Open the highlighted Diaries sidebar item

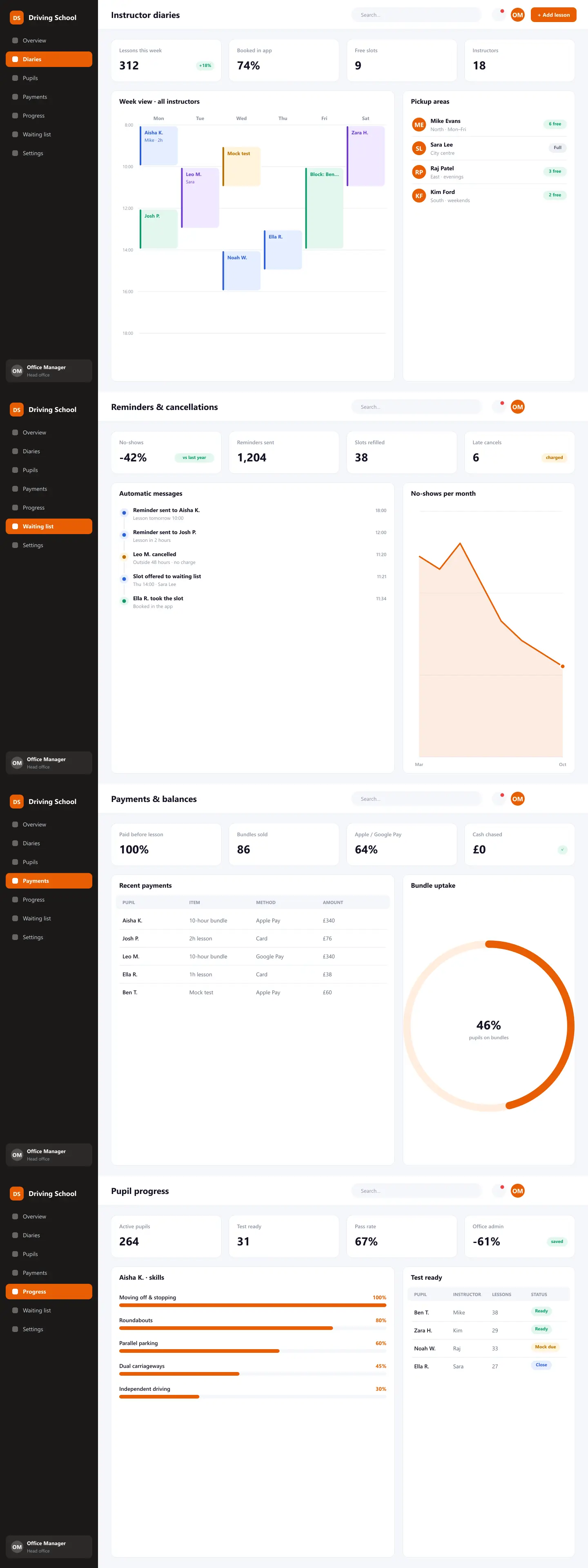pos(49,59)
